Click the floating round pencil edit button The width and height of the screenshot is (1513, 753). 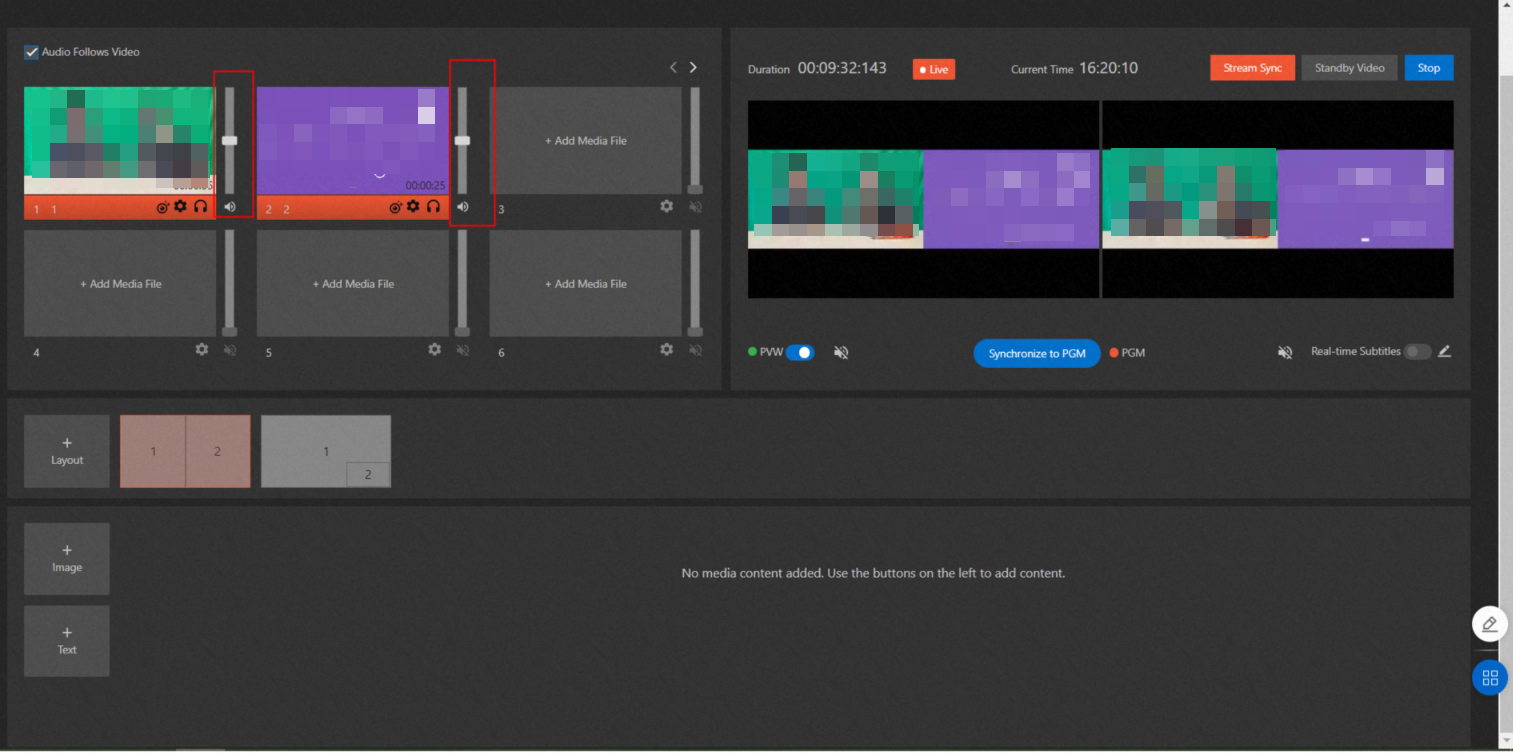click(x=1490, y=624)
